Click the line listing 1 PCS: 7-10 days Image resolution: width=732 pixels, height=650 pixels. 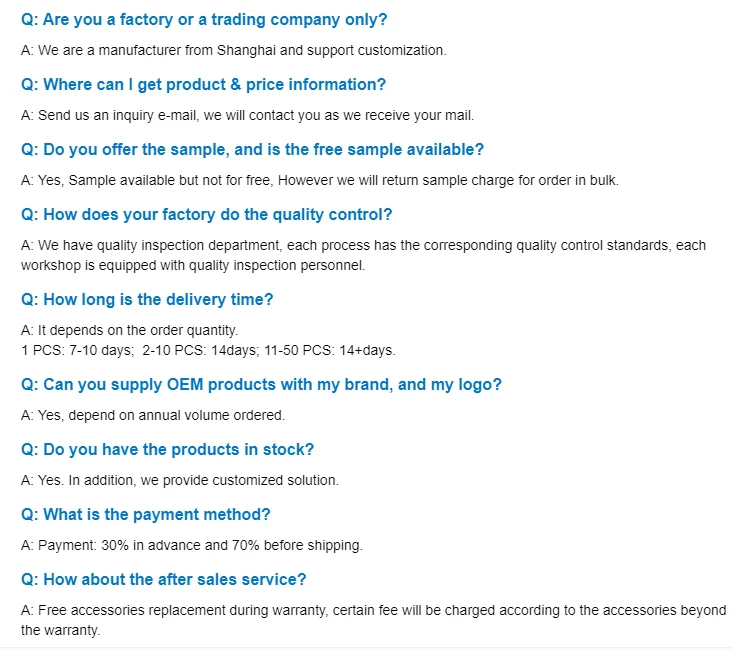208,350
